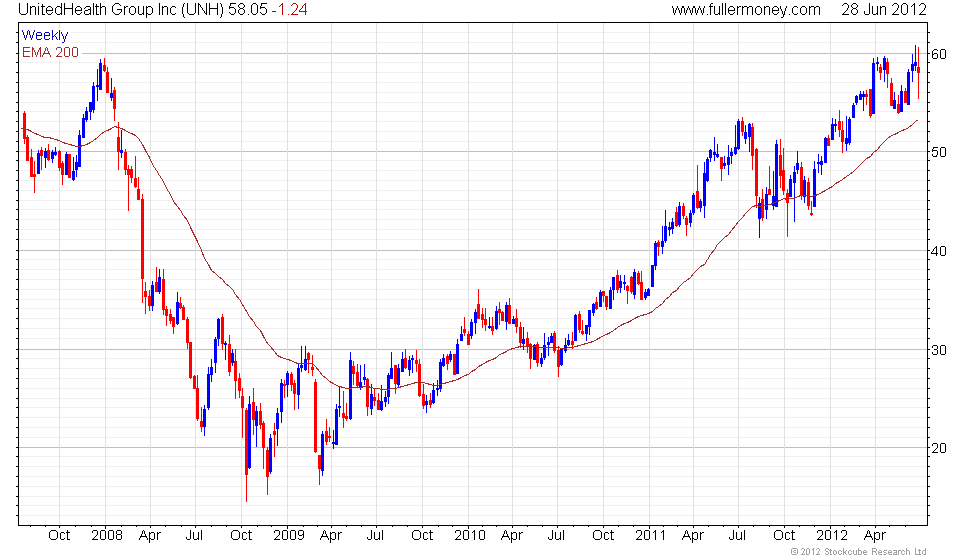980x560 pixels.
Task: Click the UnitedHealth Group Inc (UNH) title
Action: coord(121,9)
